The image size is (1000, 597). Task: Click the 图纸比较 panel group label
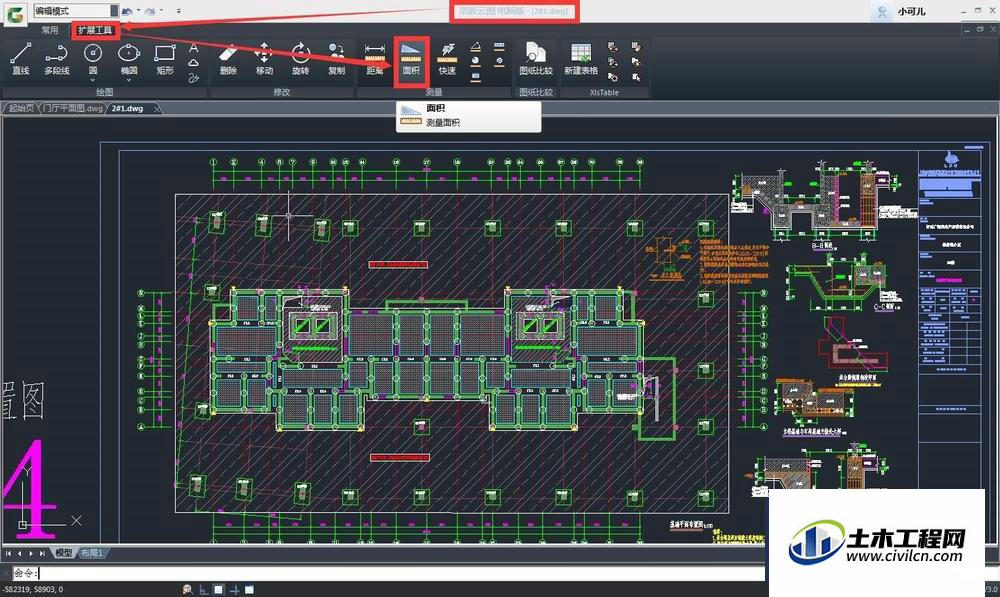pyautogui.click(x=536, y=92)
